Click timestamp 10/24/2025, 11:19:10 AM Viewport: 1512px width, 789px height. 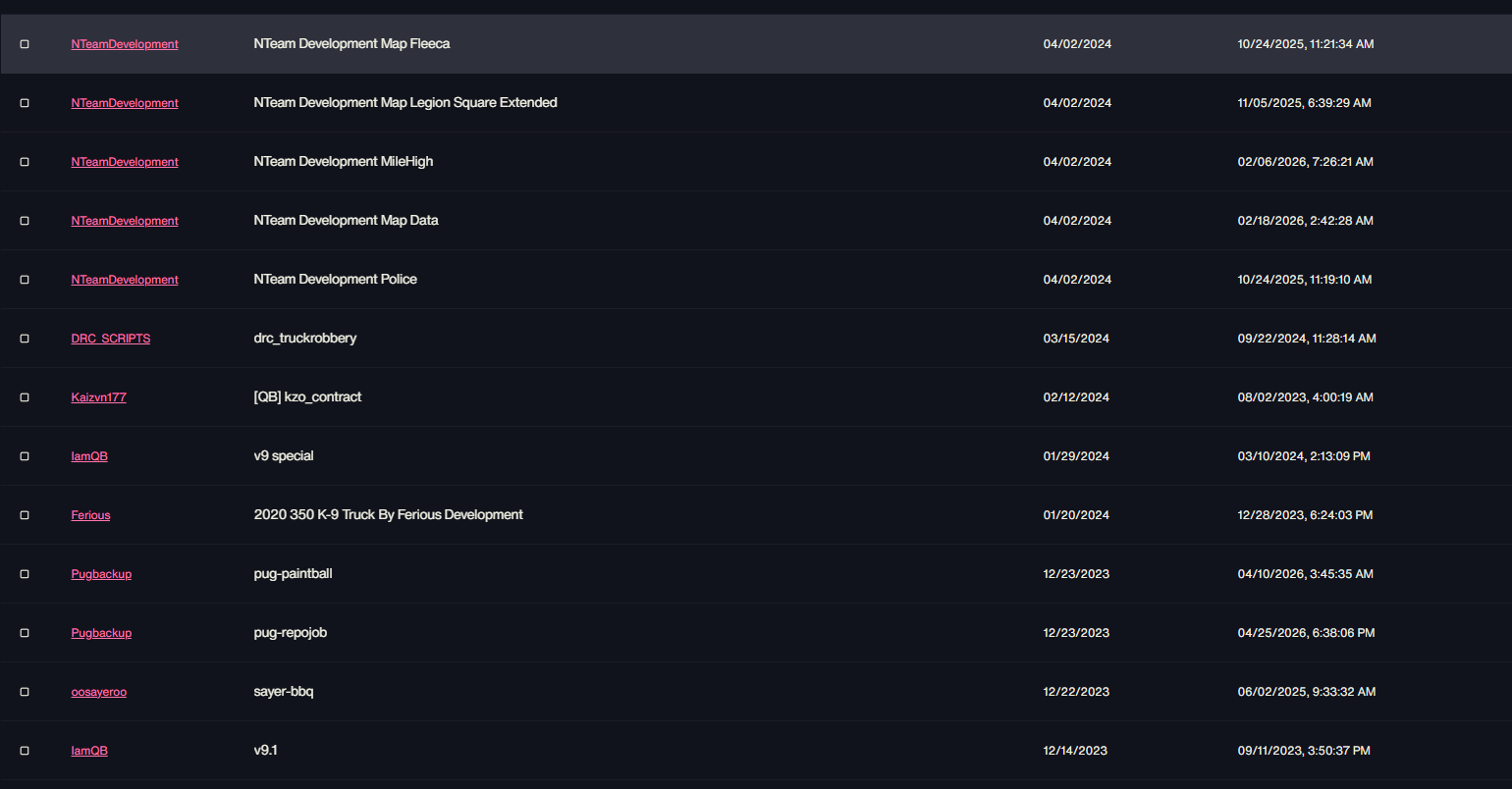click(1305, 280)
